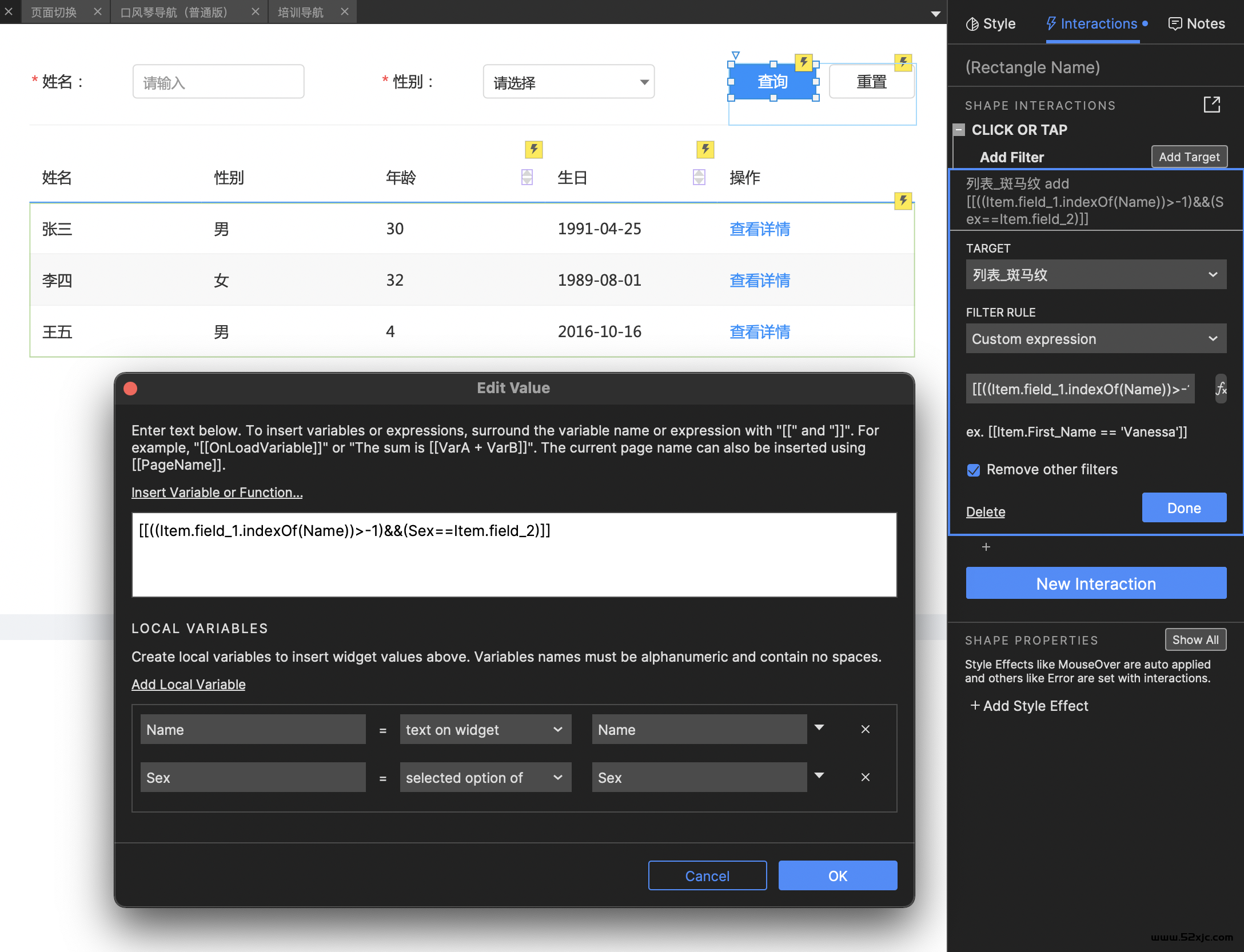Switch to the Style tab

pos(990,24)
